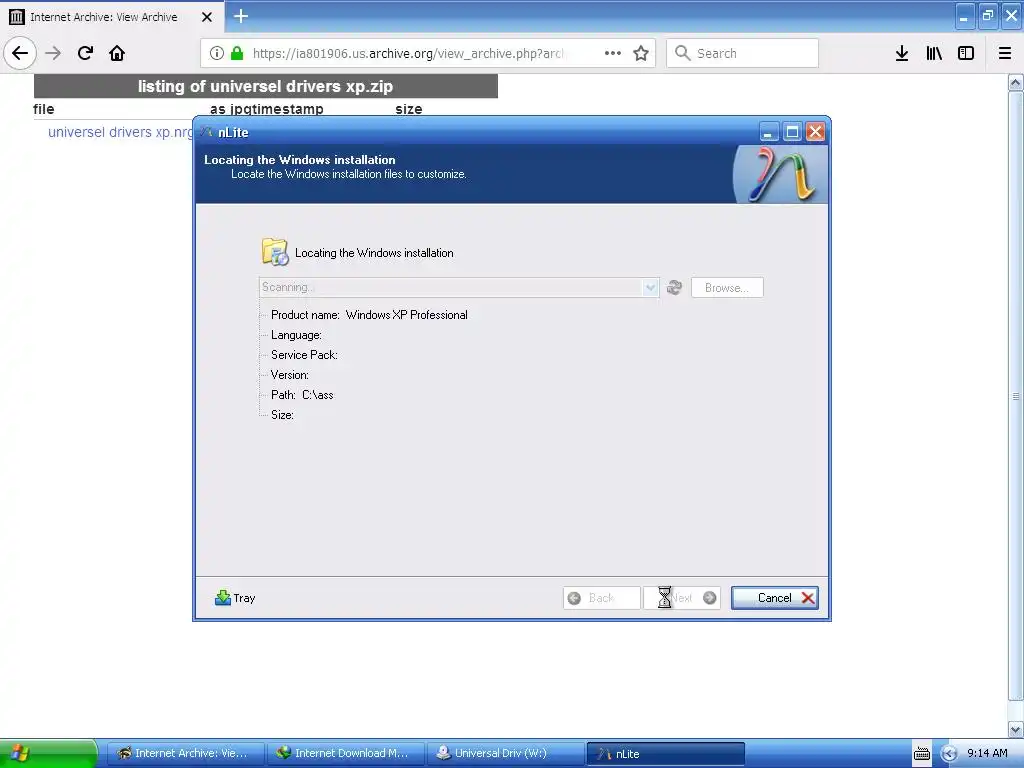This screenshot has height=768, width=1024.
Task: Open the Windows Start button
Action: 49,754
